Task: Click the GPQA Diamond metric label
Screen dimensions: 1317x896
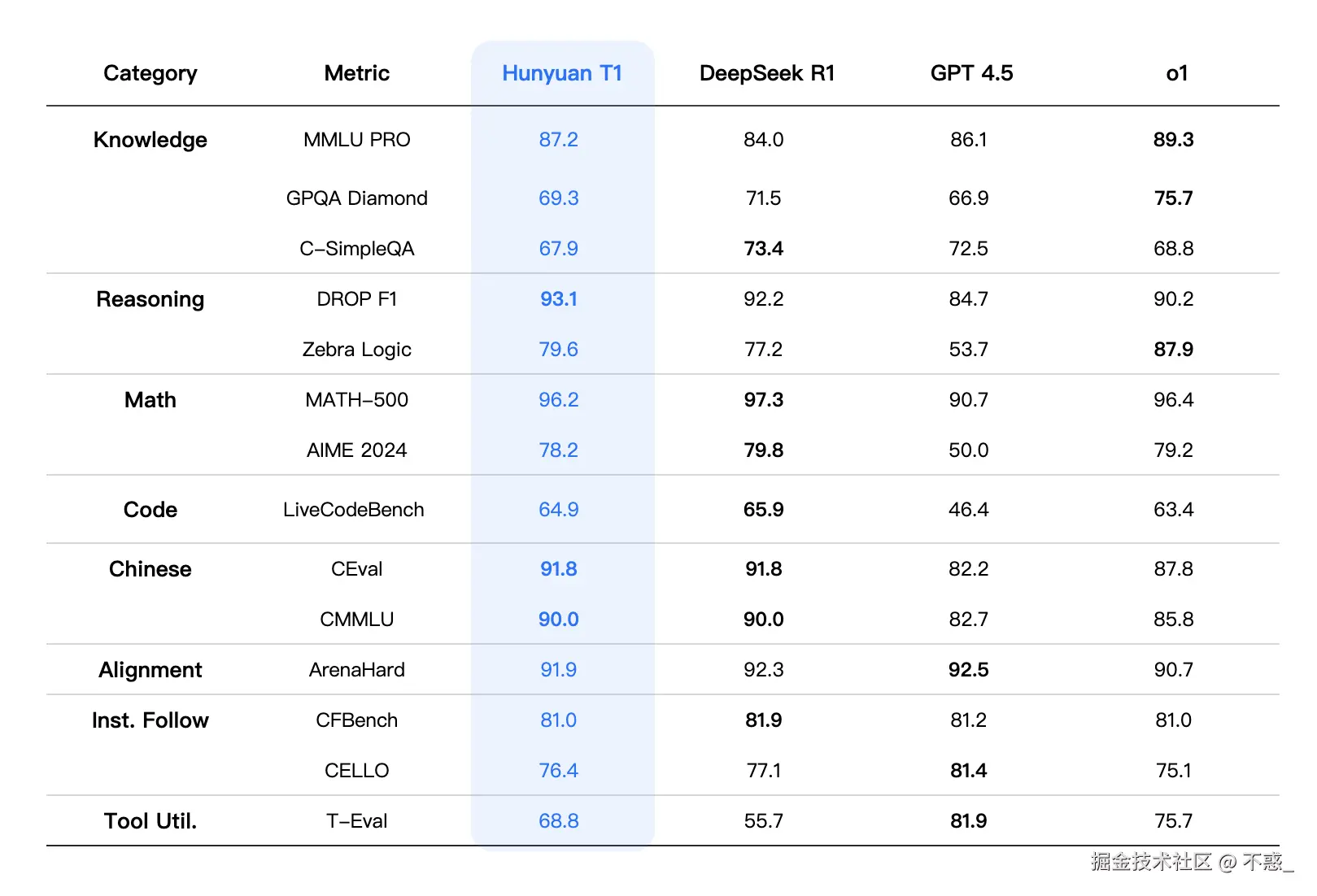Action: (357, 198)
